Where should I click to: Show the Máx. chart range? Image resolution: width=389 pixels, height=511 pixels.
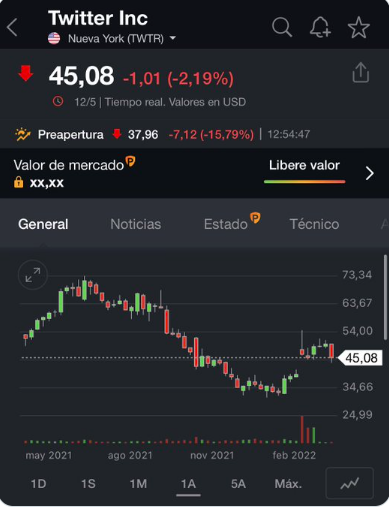tap(288, 484)
